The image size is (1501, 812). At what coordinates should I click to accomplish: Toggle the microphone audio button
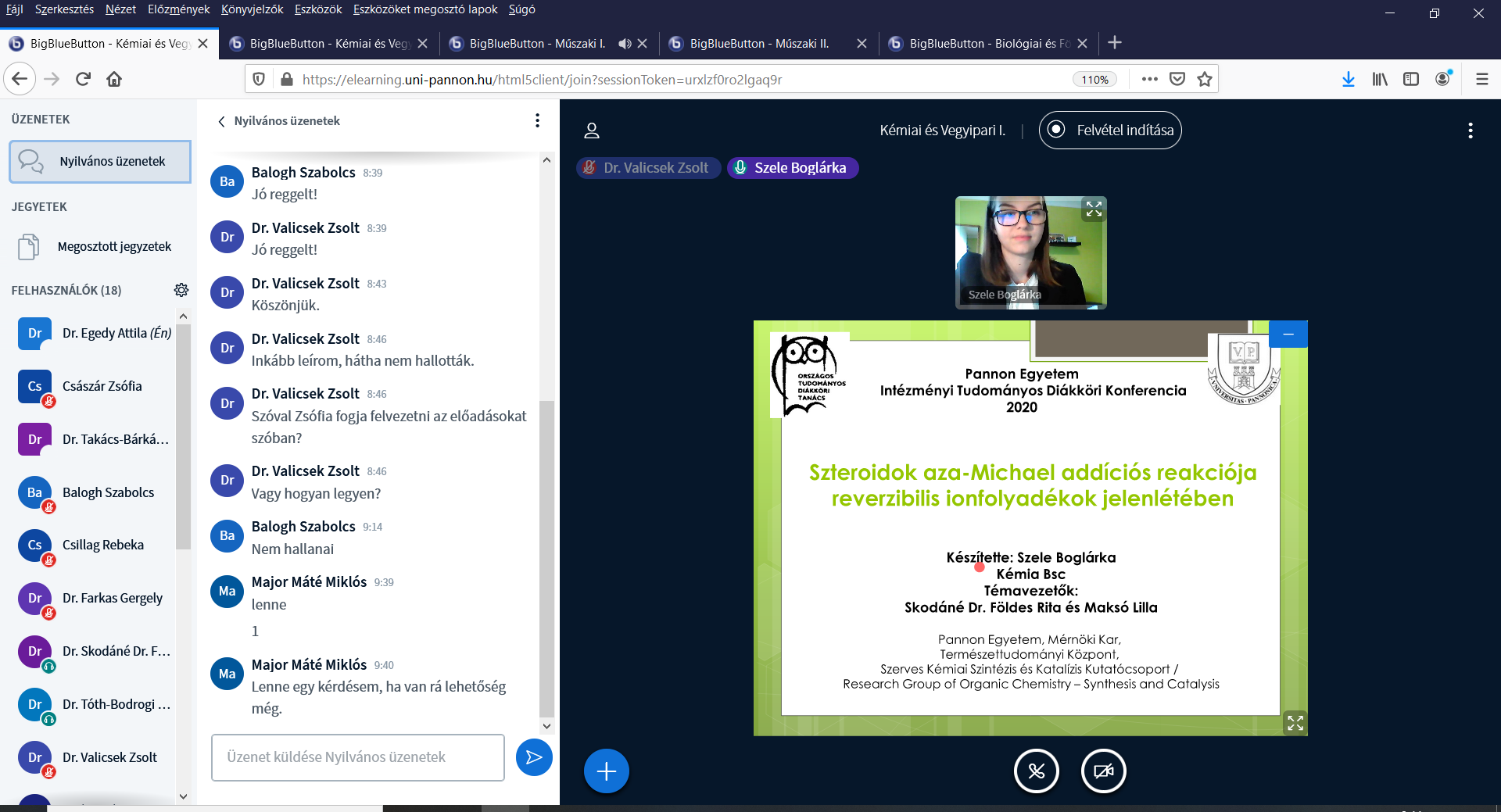[1036, 771]
